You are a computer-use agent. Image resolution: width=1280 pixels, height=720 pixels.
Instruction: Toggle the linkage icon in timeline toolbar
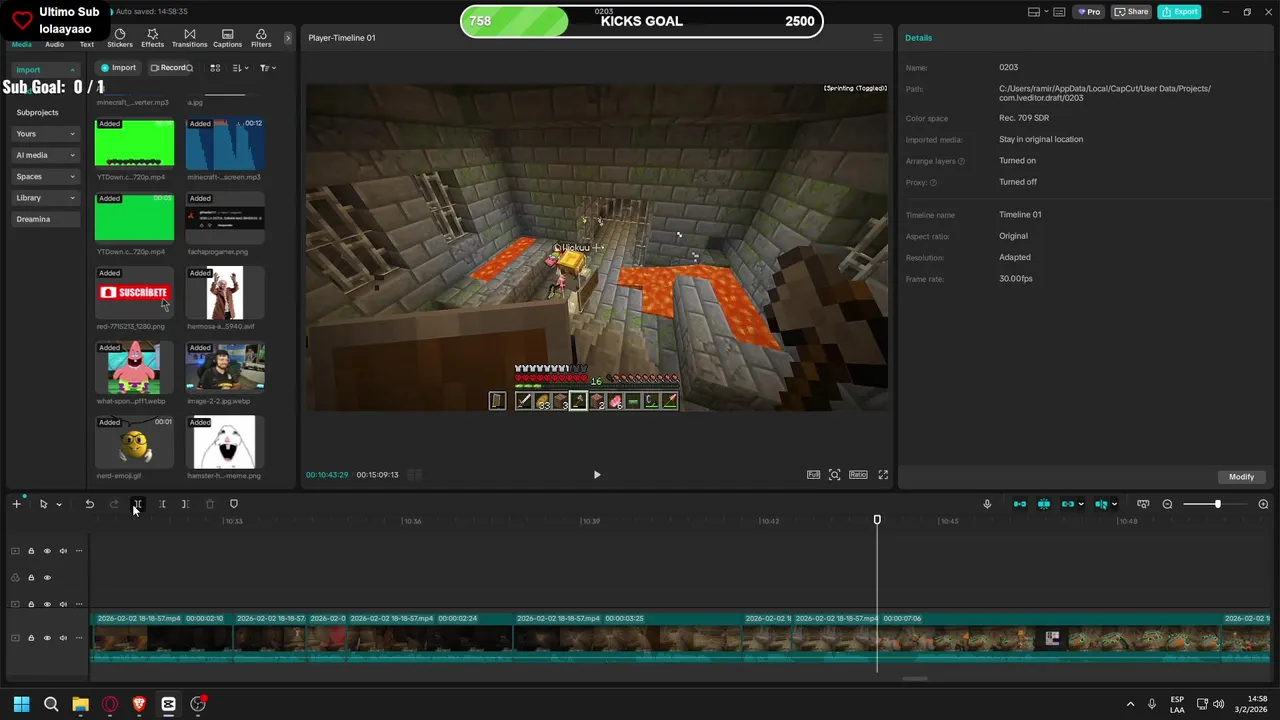(1068, 504)
